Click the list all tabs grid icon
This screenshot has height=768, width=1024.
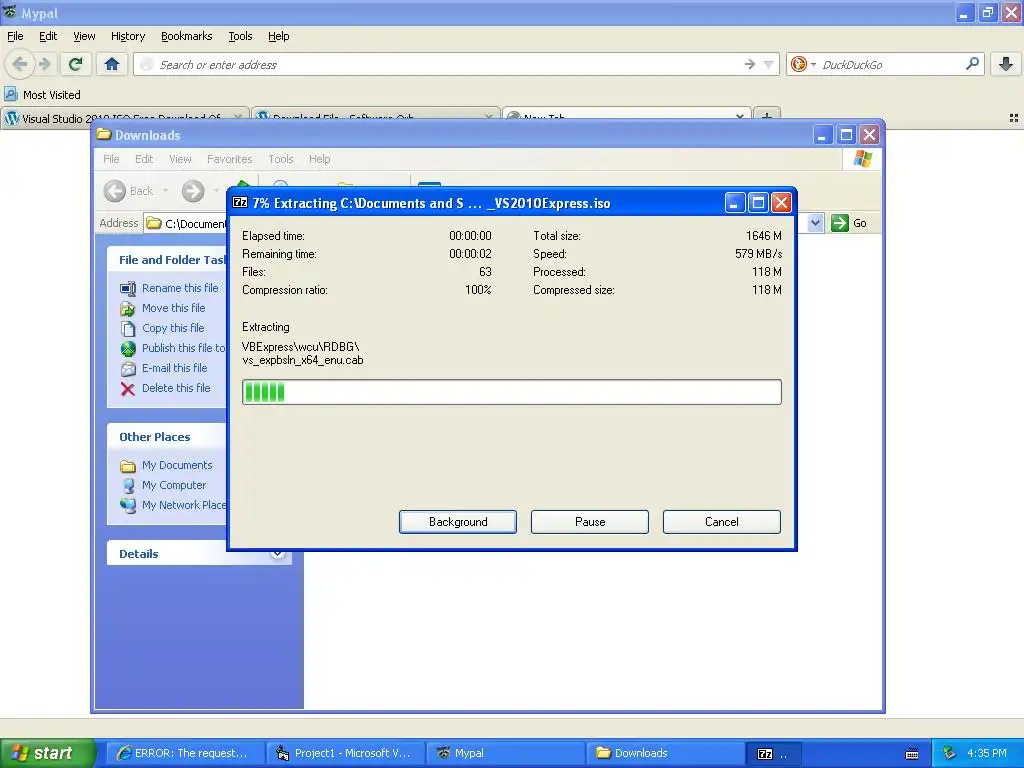pos(1014,118)
